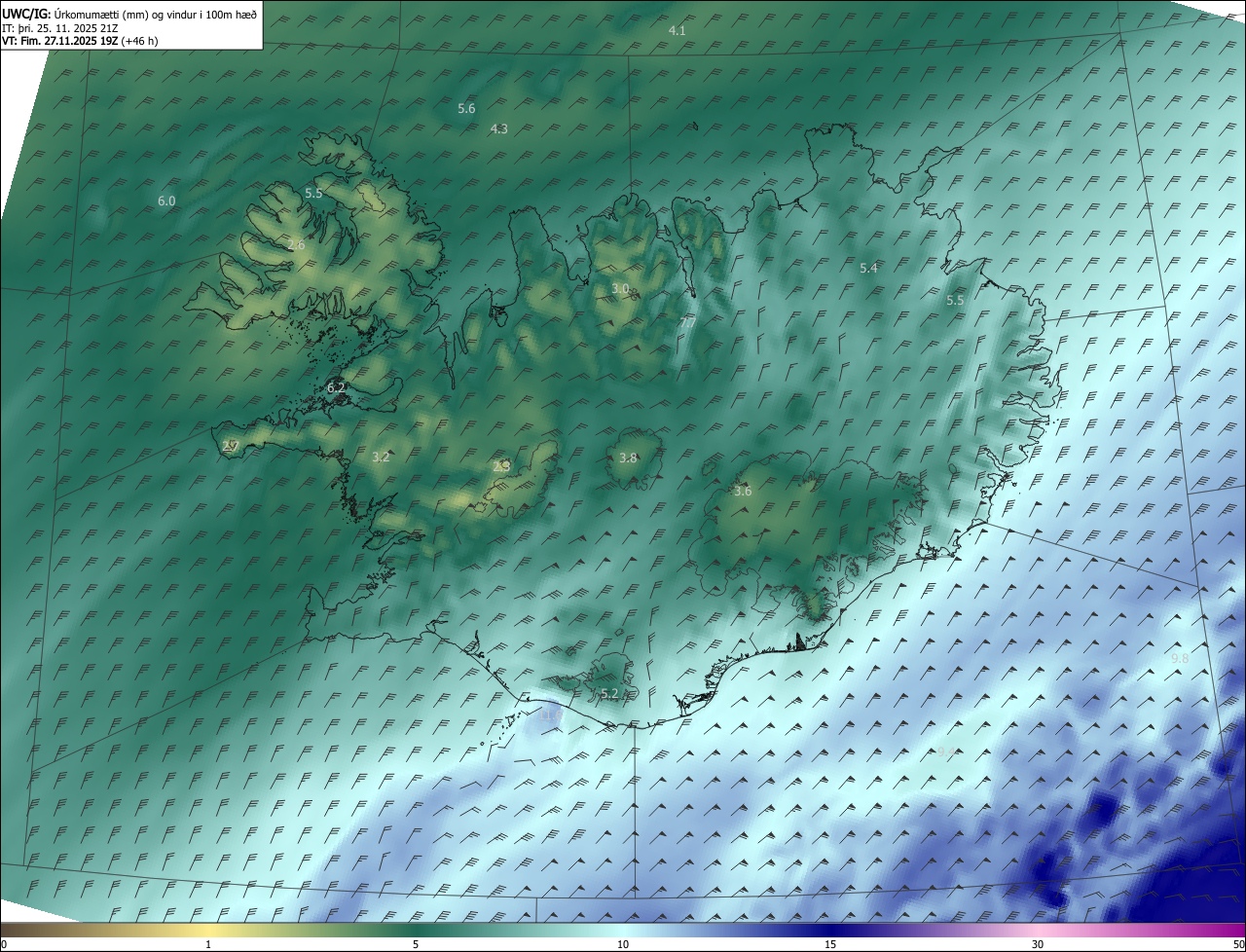
Task: Click the faint 9.4 value label
Action: 946,751
